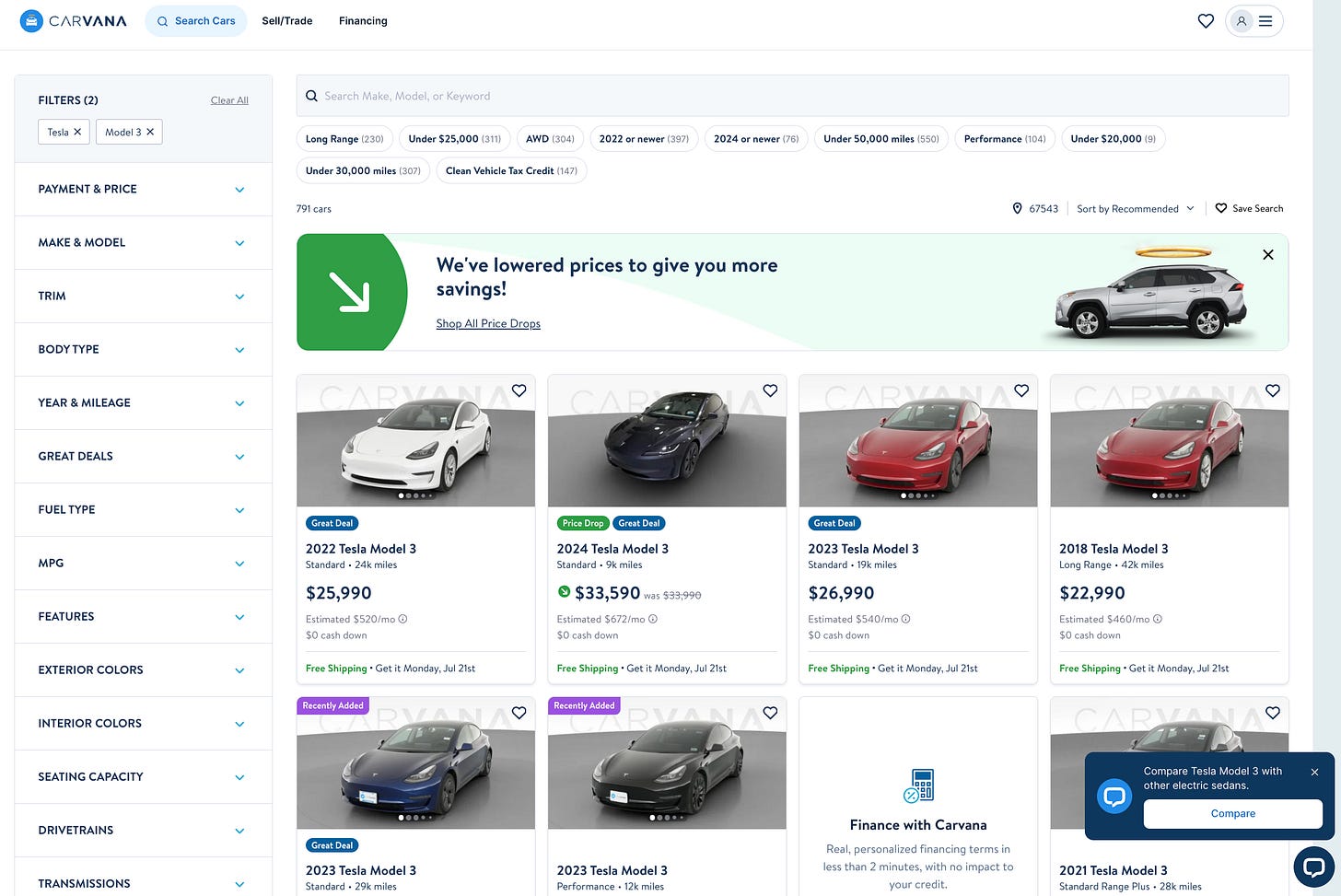Expand the Features filter section

[143, 616]
